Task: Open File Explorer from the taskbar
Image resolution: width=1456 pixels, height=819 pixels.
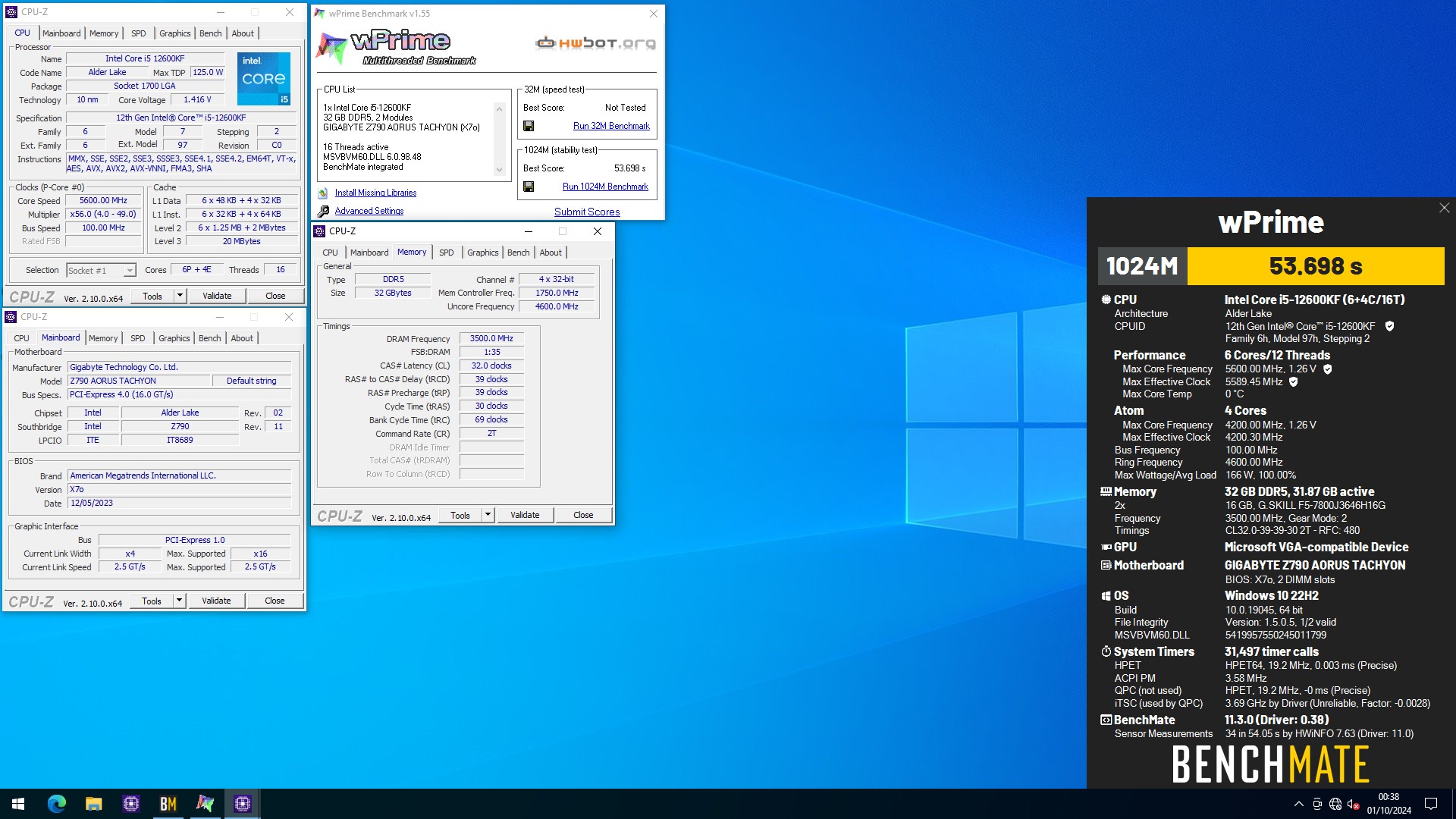Action: (x=93, y=804)
